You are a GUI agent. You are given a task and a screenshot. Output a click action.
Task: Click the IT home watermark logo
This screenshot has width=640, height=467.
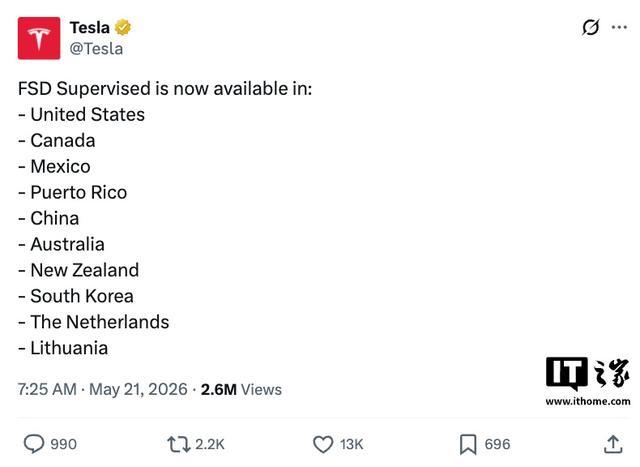[x=587, y=374]
